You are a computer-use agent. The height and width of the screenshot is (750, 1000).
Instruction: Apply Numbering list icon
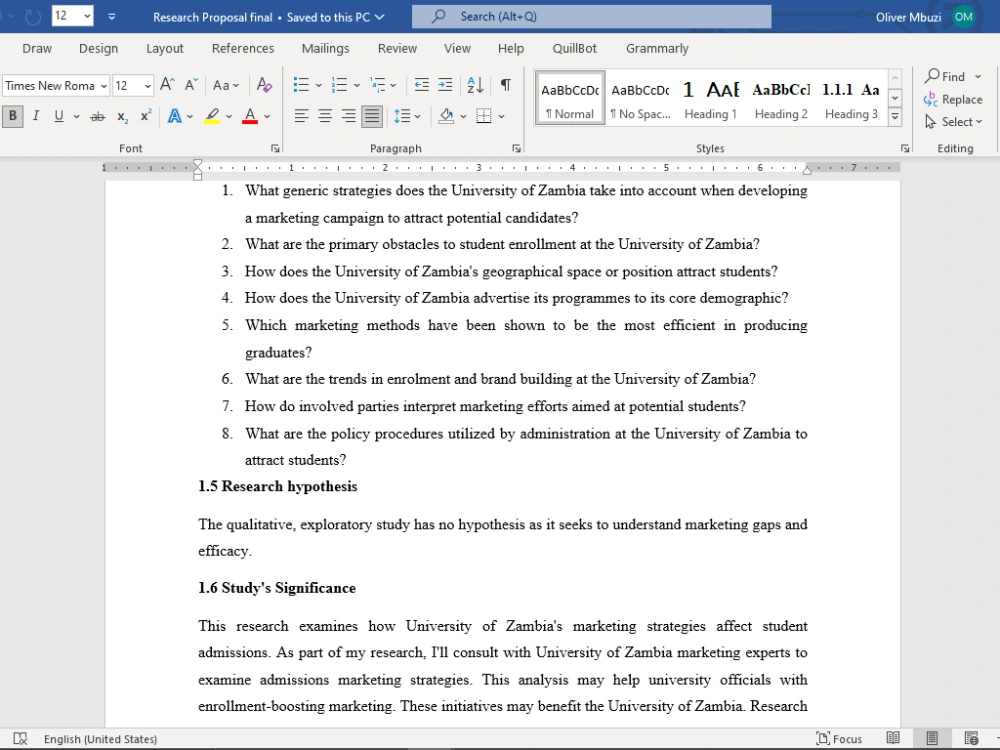339,85
